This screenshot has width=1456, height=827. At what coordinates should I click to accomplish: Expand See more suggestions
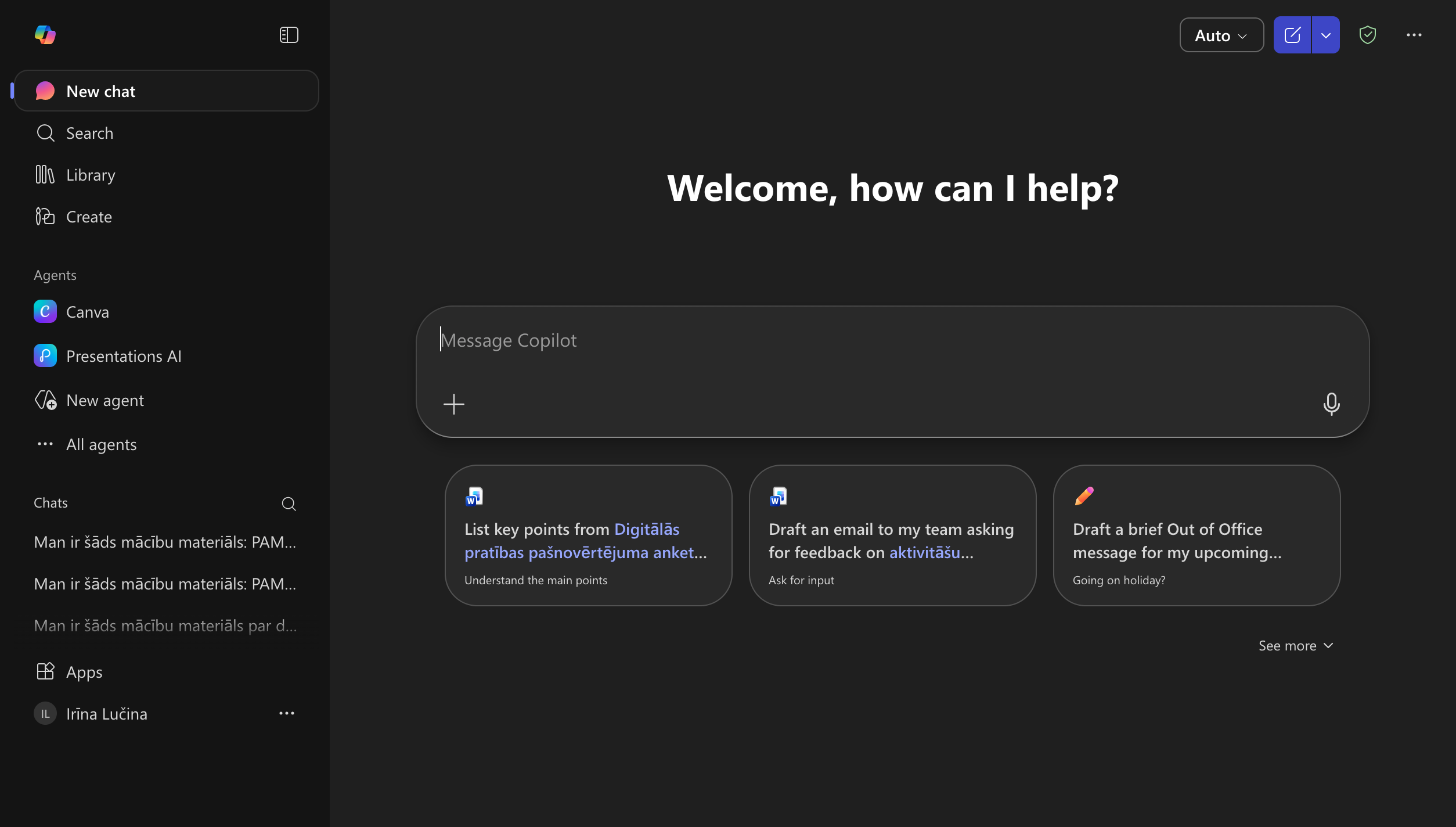click(1295, 646)
